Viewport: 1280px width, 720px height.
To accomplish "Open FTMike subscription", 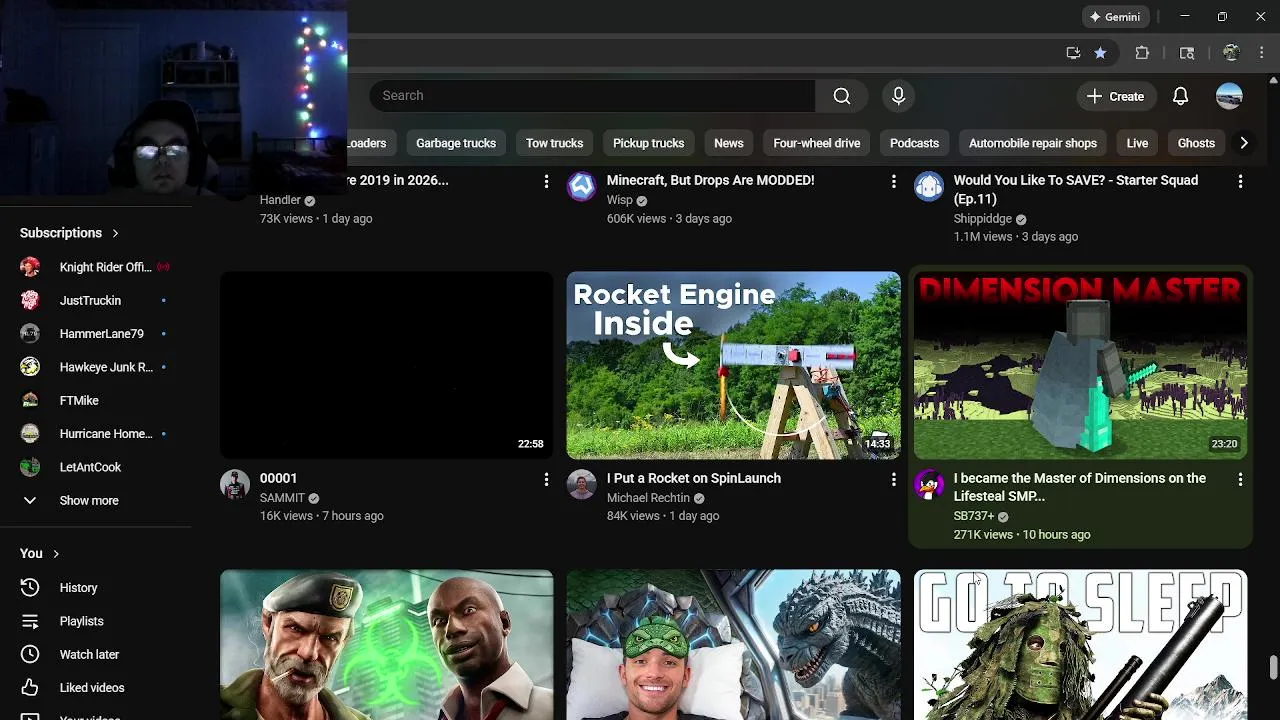I will (95, 401).
